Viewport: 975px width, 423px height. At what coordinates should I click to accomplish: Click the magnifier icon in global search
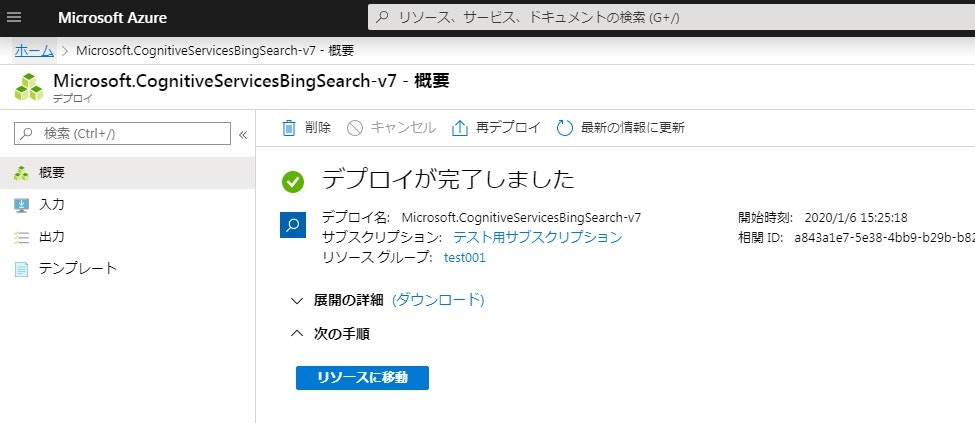tap(384, 17)
